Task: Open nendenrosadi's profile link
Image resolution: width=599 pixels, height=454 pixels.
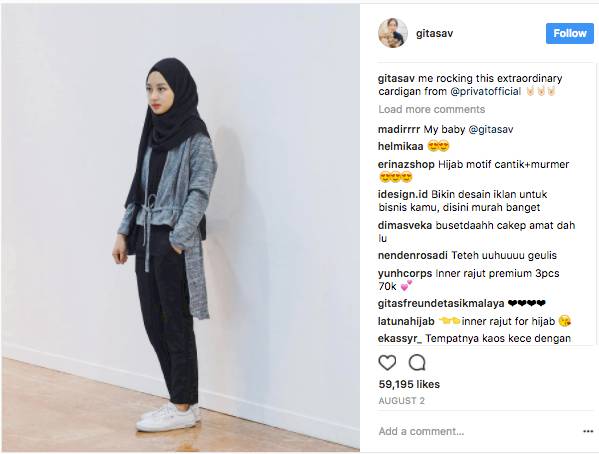Action: click(x=413, y=255)
